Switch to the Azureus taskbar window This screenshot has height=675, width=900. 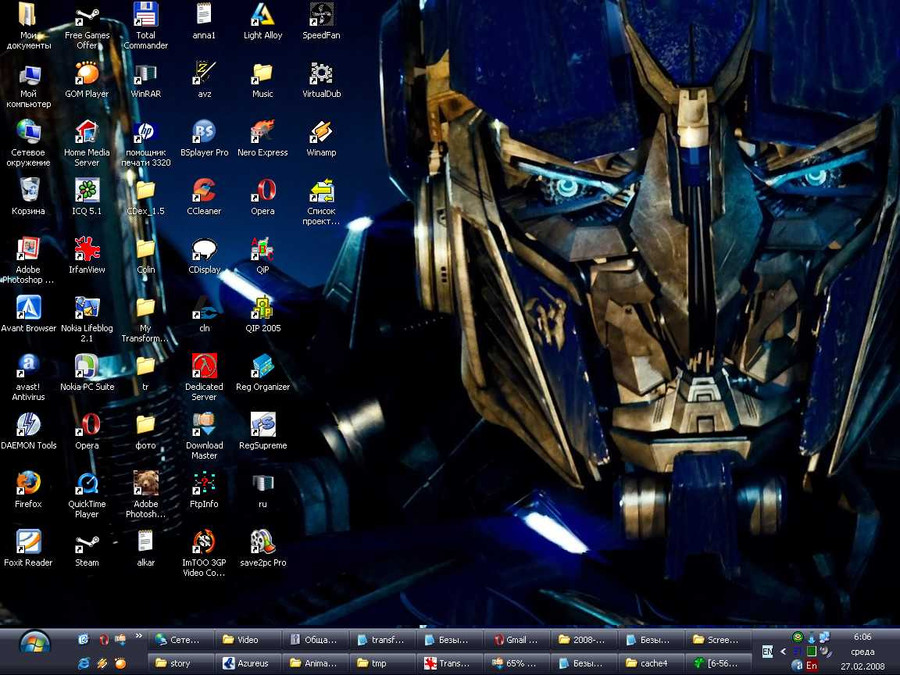point(246,663)
